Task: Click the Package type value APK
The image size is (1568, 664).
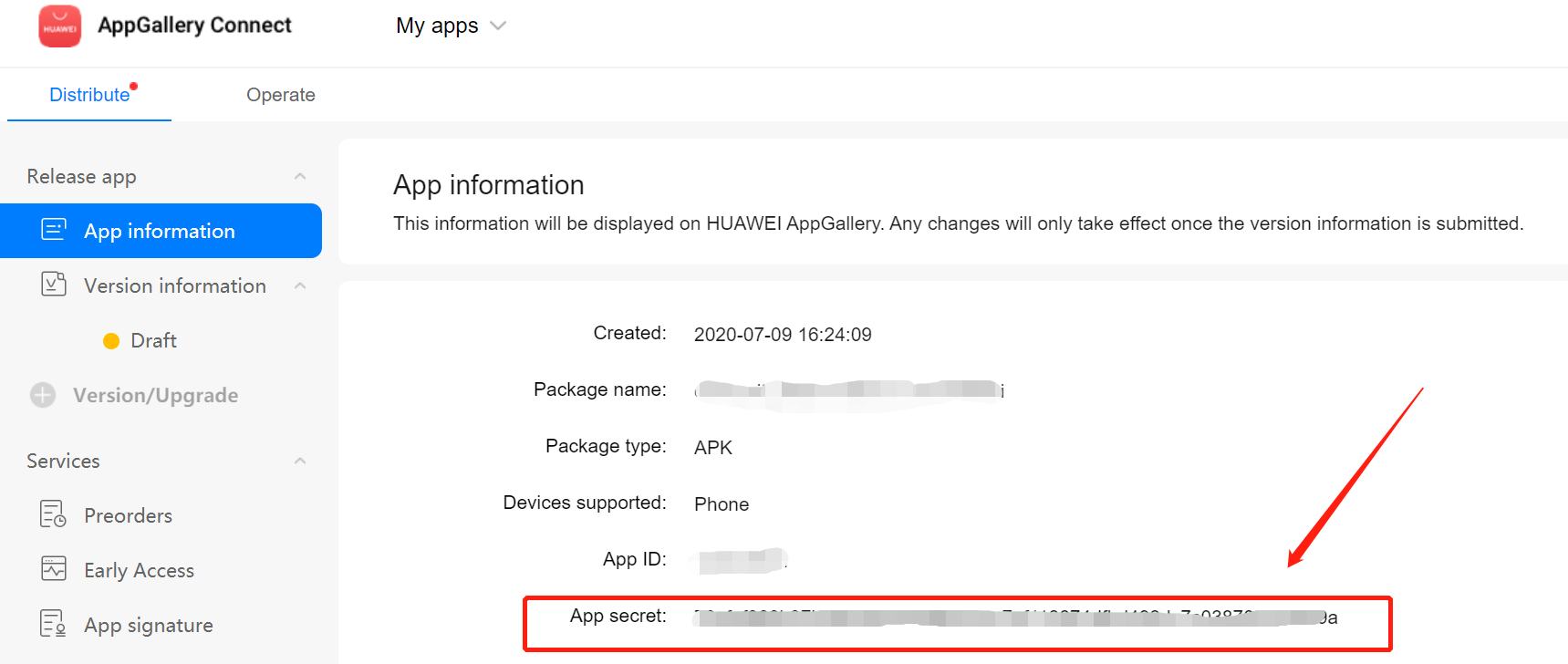Action: point(713,448)
